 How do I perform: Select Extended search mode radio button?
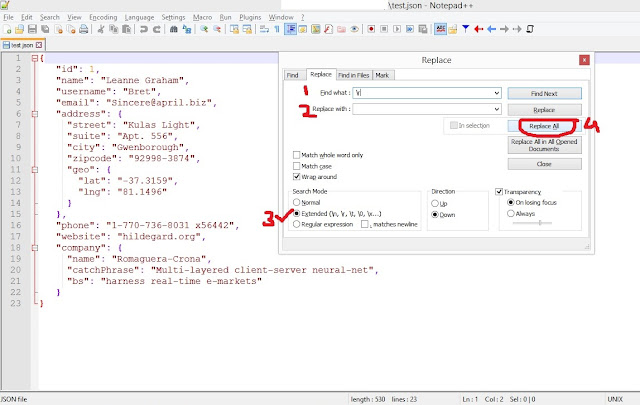tap(296, 214)
